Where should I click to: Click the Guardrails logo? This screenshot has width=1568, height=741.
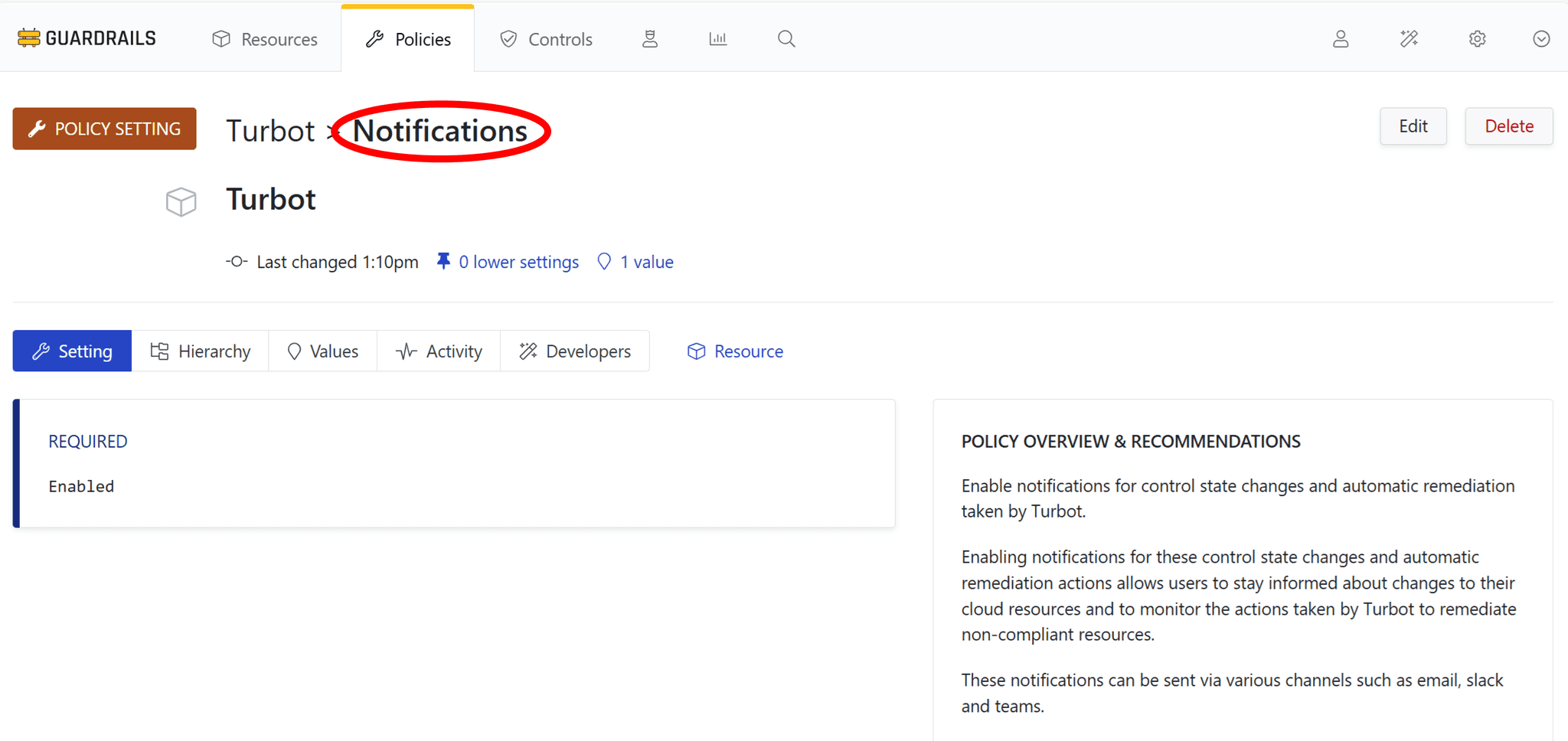tap(87, 38)
